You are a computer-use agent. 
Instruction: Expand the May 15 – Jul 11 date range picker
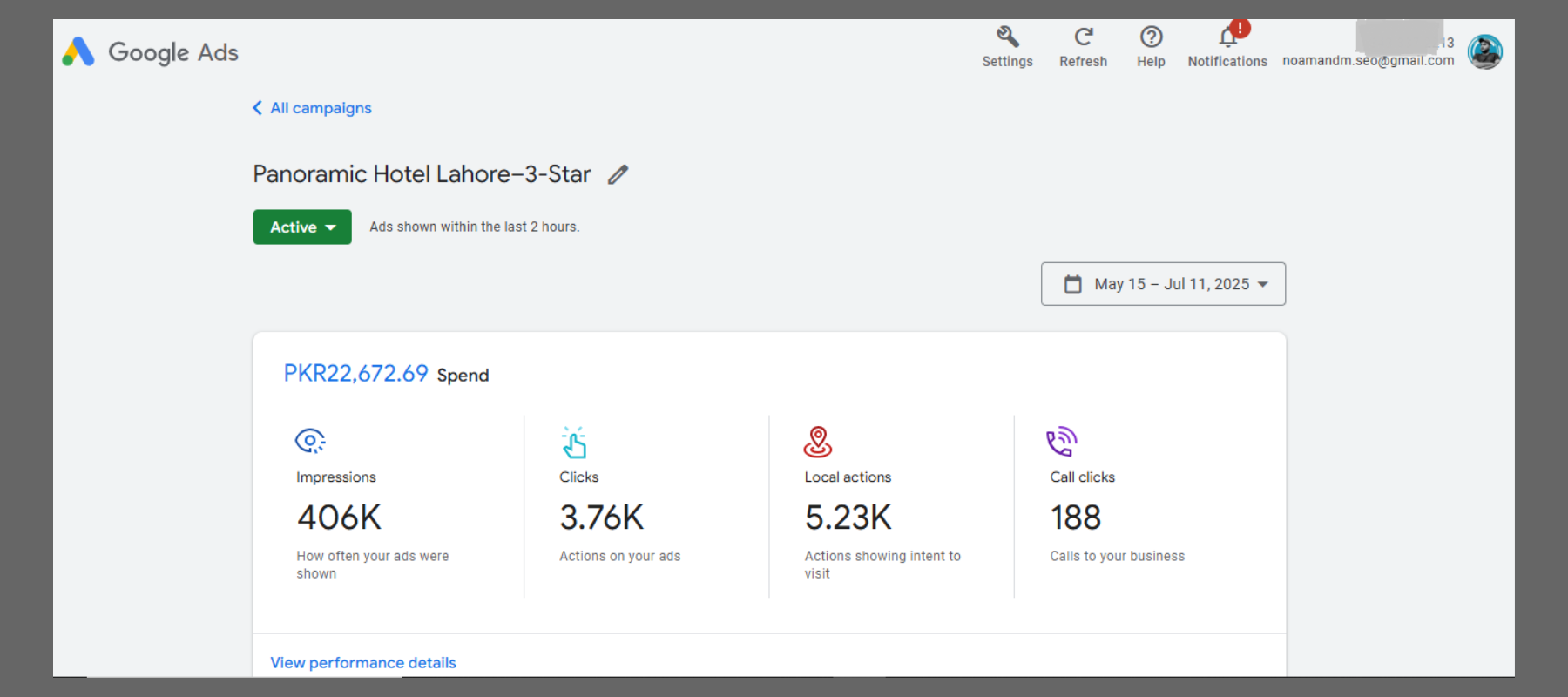pos(1163,284)
